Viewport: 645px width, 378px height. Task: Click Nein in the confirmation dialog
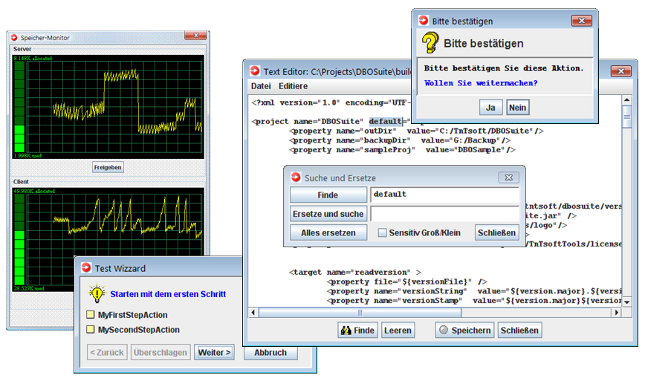[517, 108]
